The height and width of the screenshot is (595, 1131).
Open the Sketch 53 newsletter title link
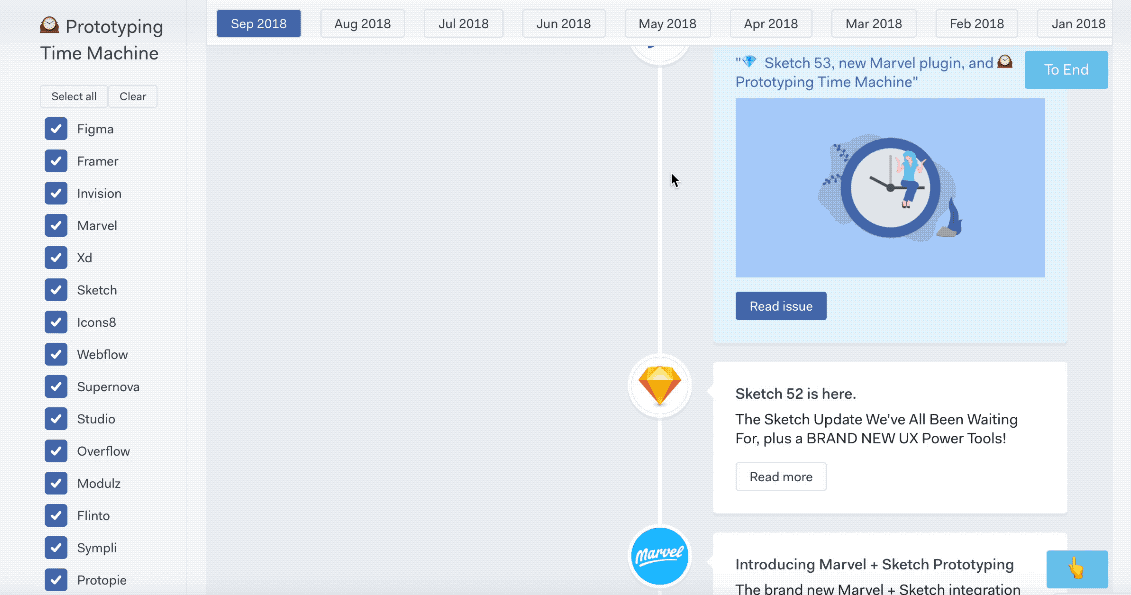click(874, 72)
